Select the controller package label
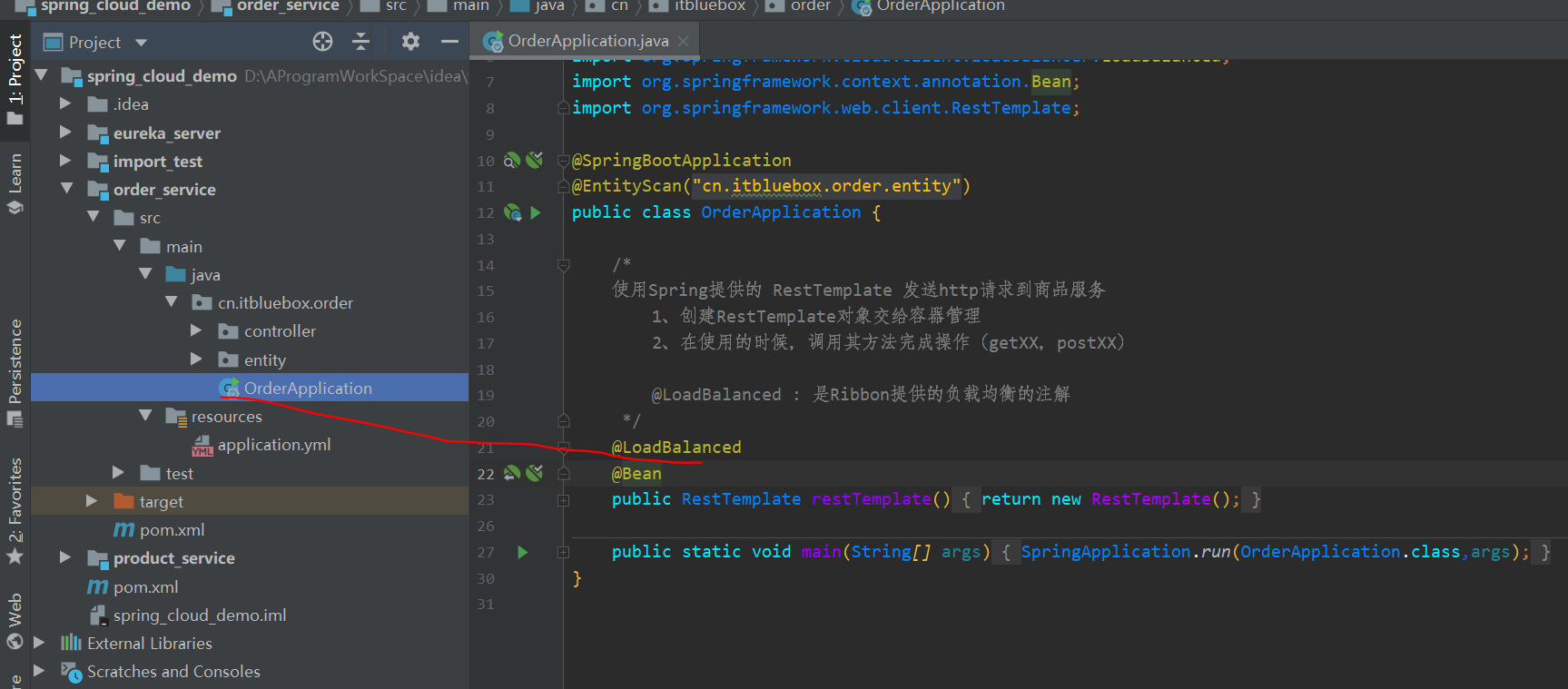This screenshot has height=689, width=1568. pyautogui.click(x=280, y=331)
